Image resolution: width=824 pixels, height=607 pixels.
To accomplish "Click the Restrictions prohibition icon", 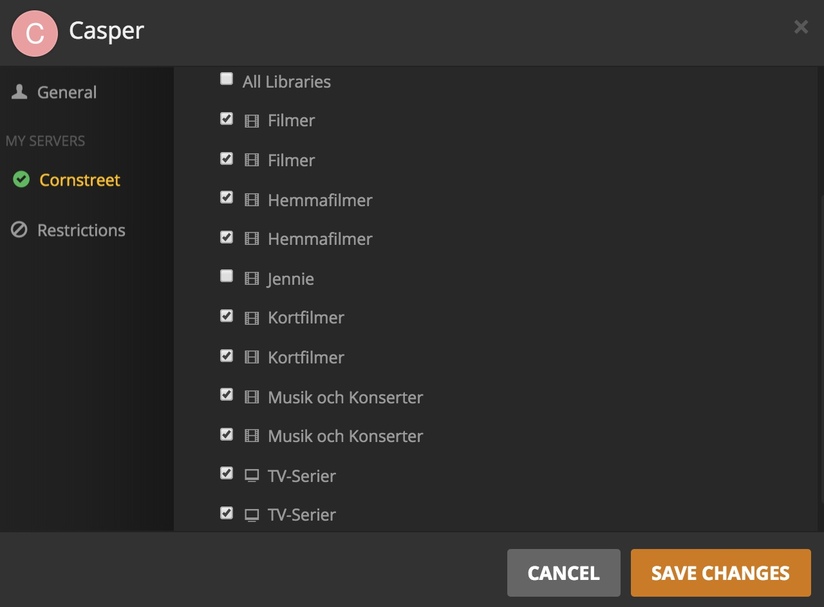I will [x=19, y=230].
